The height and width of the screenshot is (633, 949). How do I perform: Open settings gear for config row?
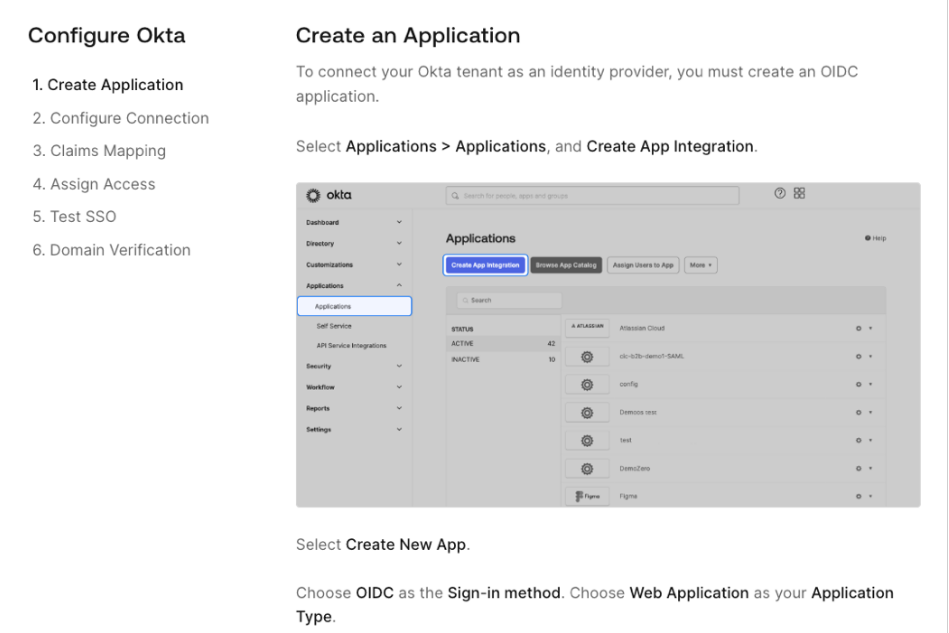pos(858,384)
